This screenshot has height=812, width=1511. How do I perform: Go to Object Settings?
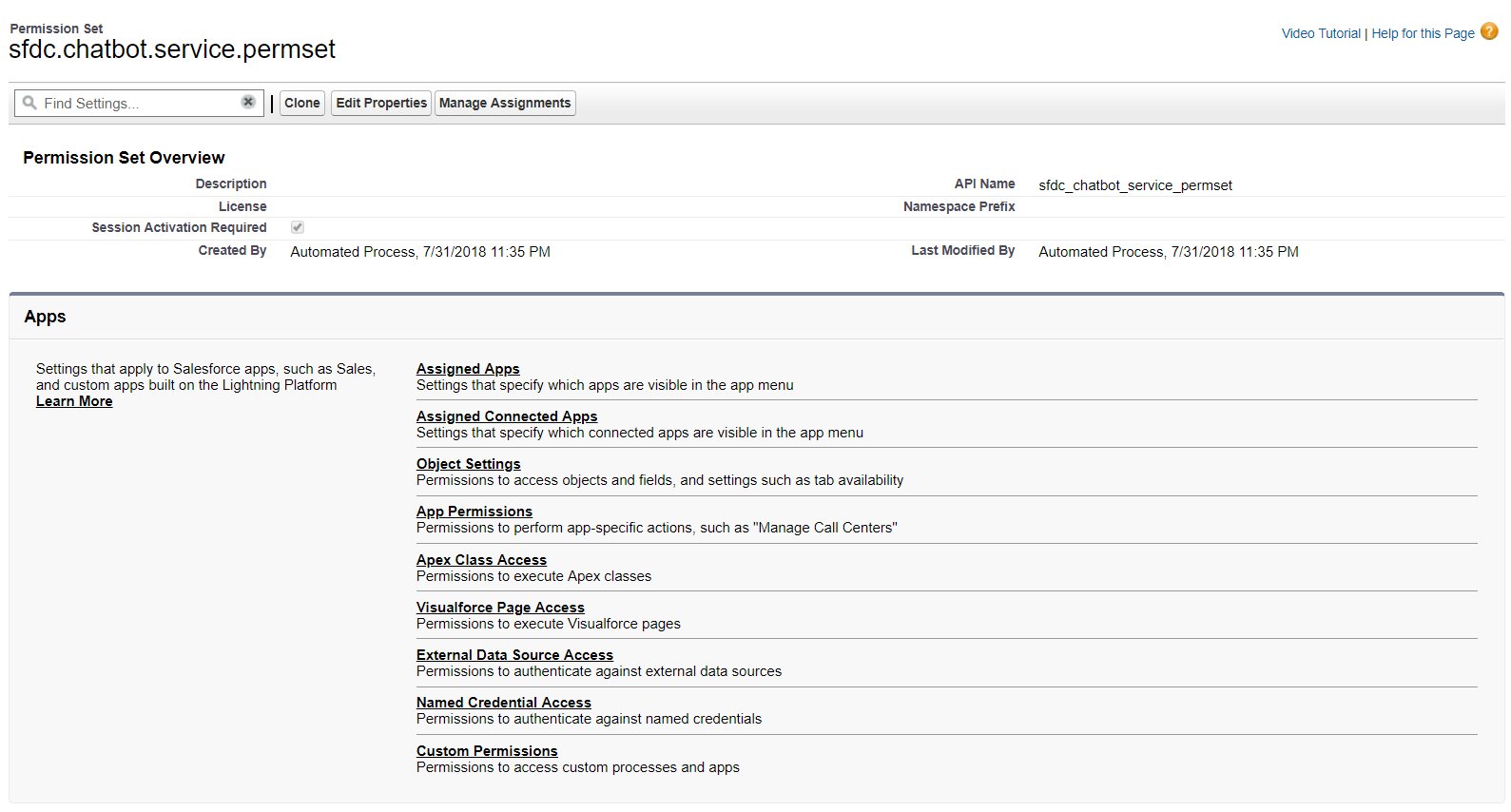(469, 464)
